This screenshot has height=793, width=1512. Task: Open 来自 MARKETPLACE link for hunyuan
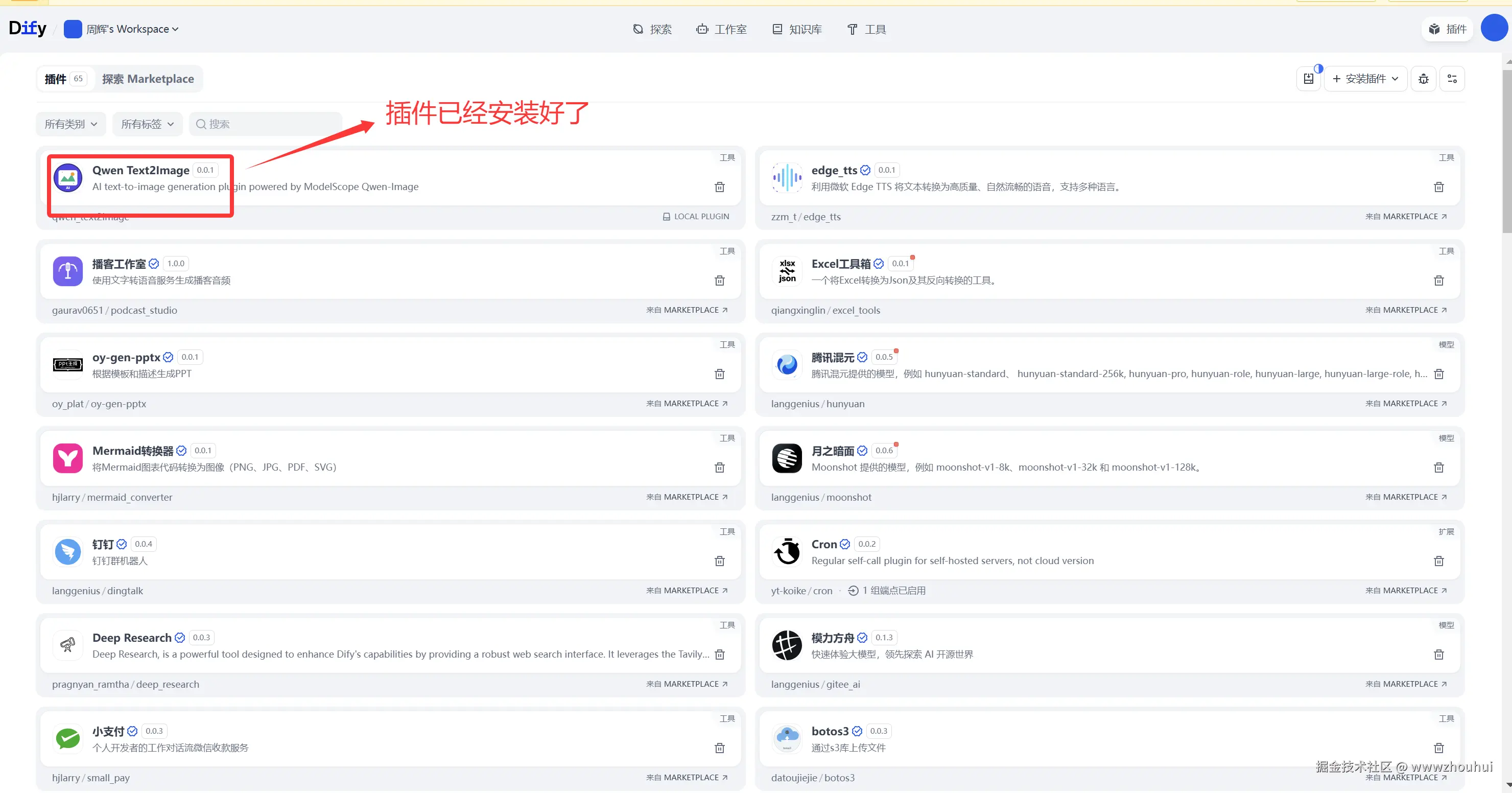[x=1406, y=403]
